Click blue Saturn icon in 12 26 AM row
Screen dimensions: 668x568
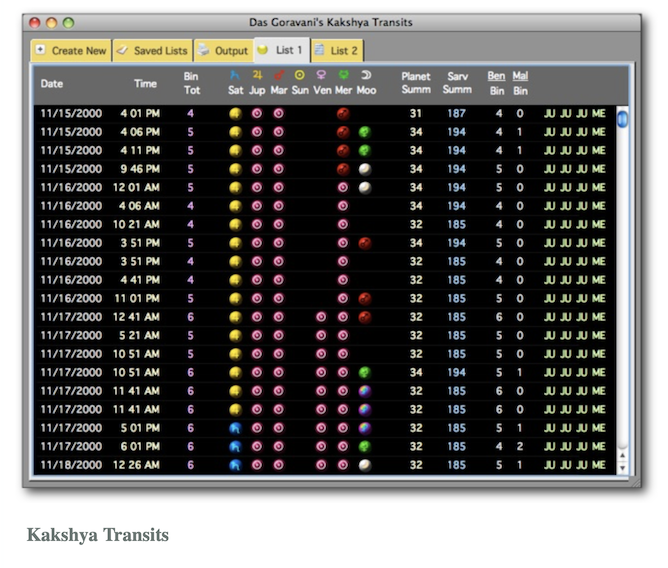[235, 465]
